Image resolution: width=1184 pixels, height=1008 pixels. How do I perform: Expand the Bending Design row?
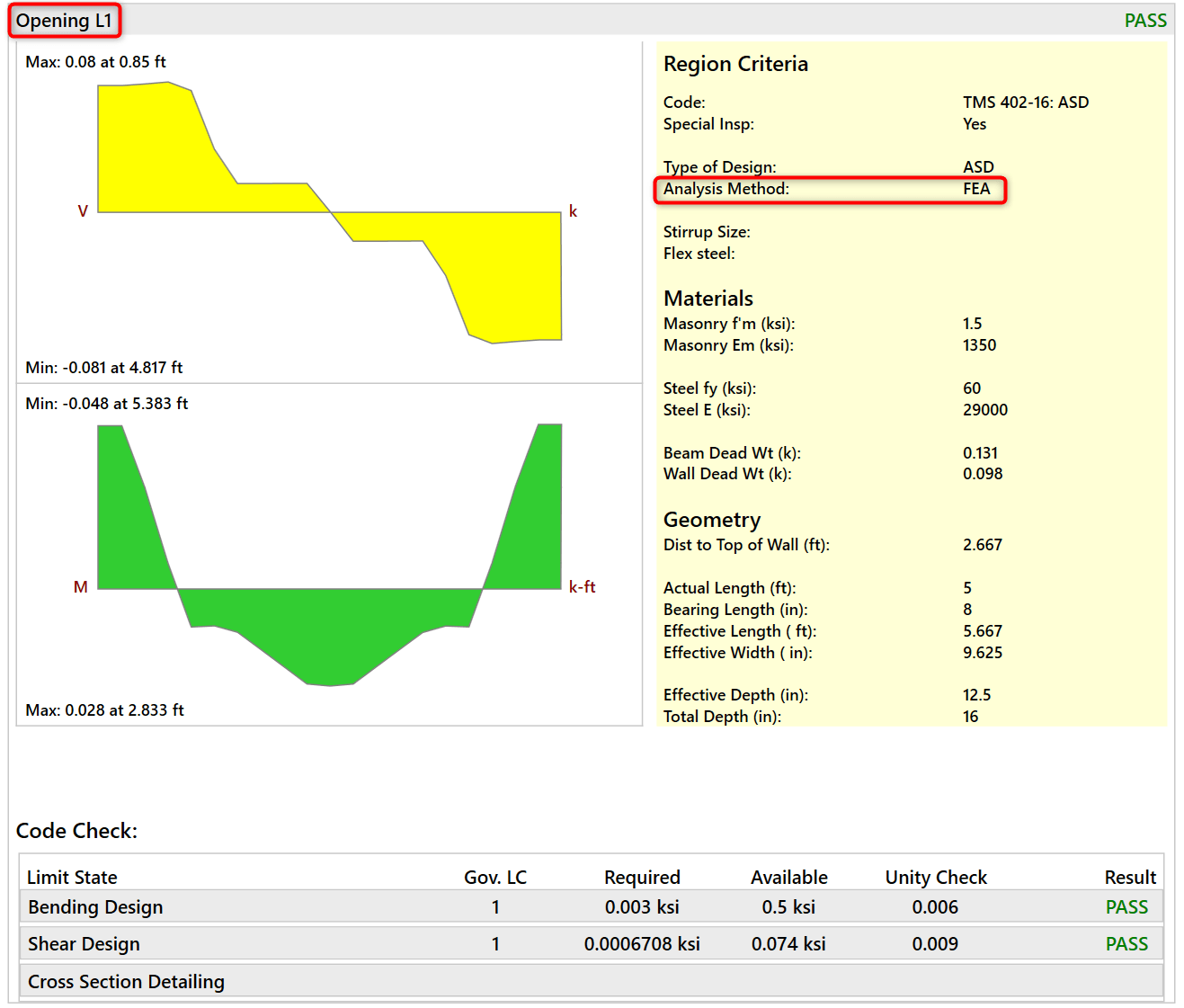(x=95, y=907)
